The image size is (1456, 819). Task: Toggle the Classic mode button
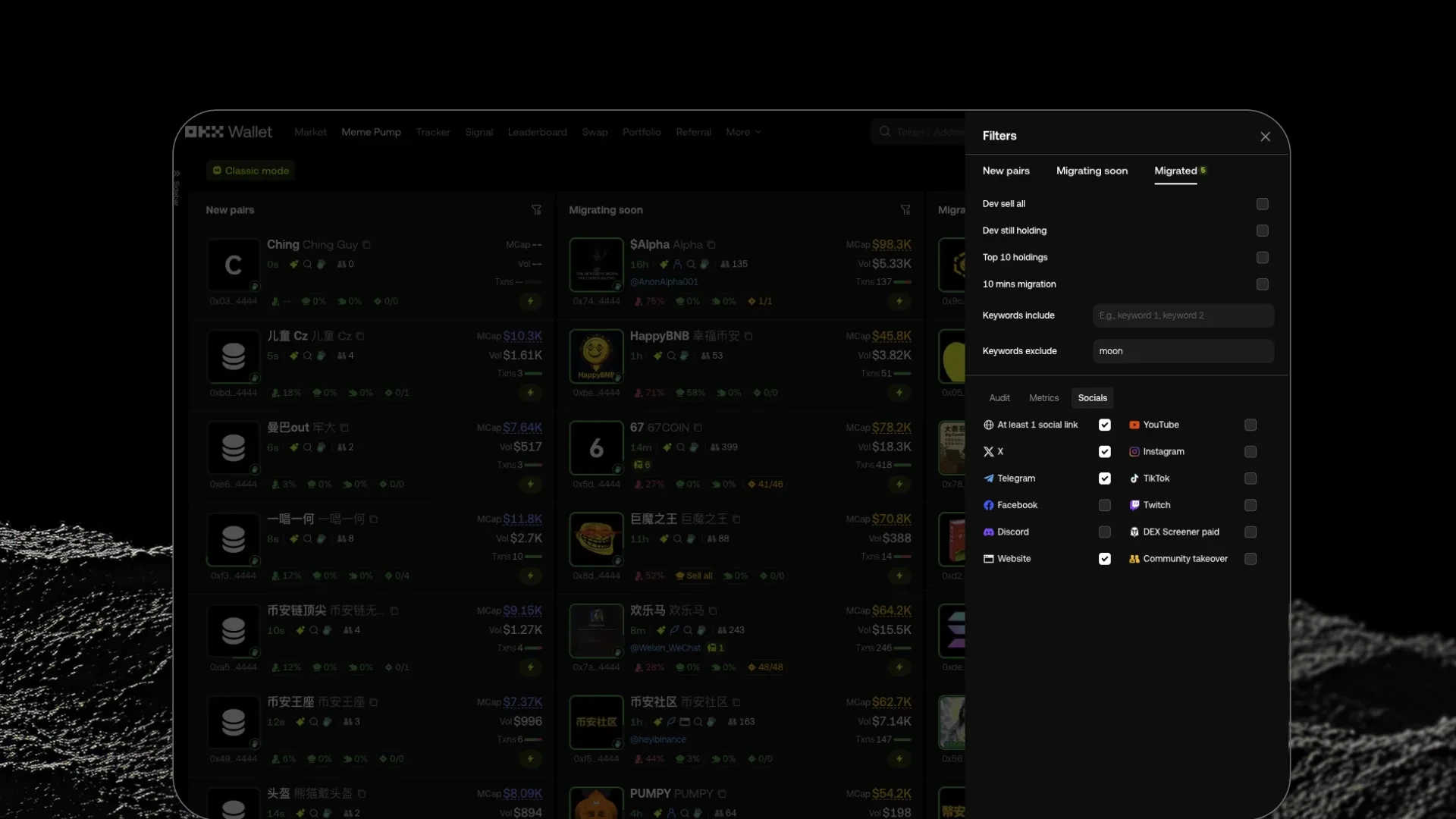251,171
